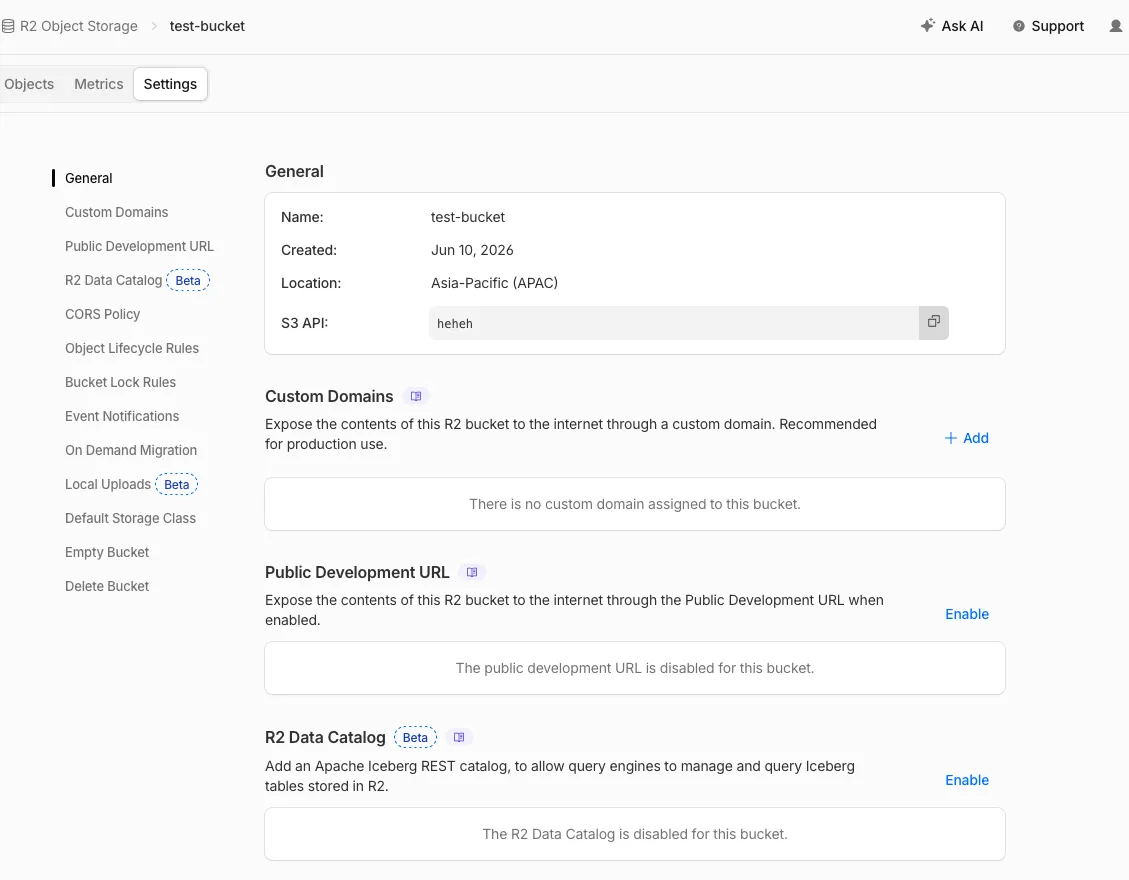Add a custom domain
Screen dimensions: 1129x880
pyautogui.click(x=966, y=438)
